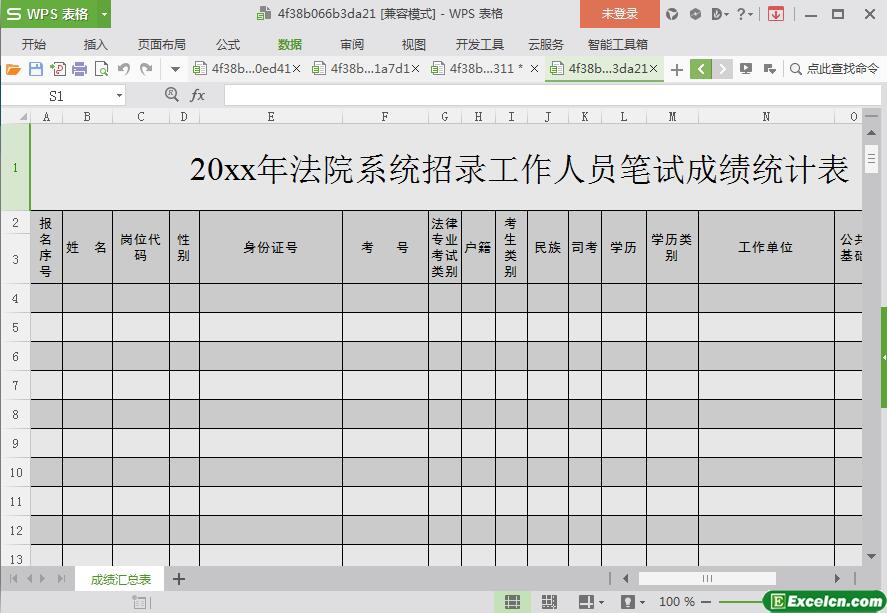
Task: Expand the quick access toolbar dropdown arrow
Action: click(x=175, y=69)
